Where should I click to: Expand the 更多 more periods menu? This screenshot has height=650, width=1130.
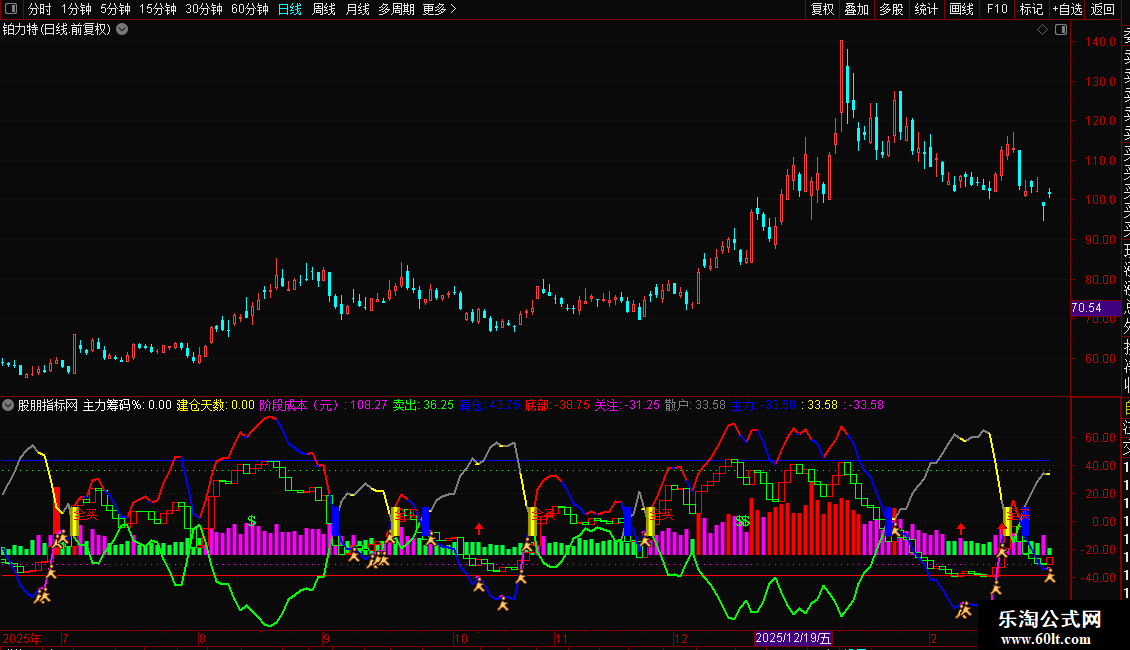440,9
